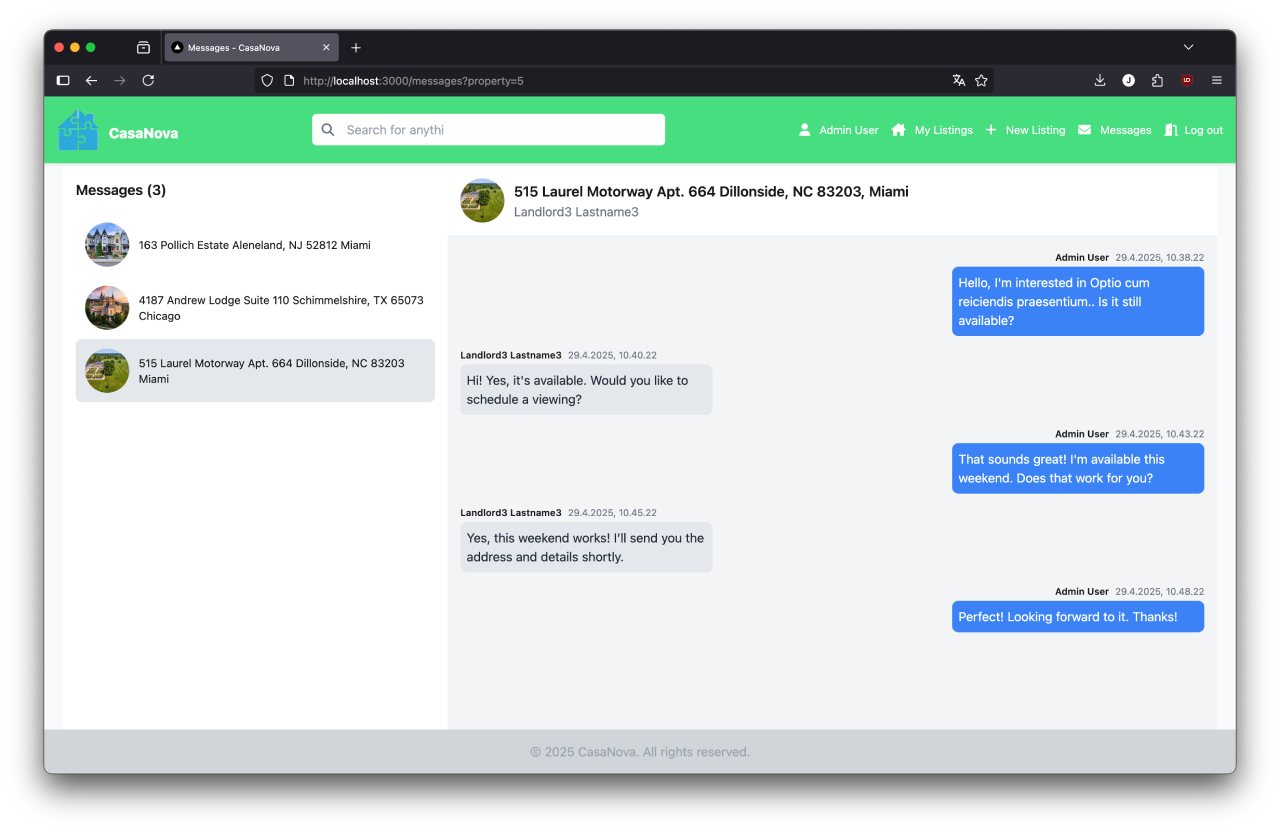Open the browser hamburger application menu
Viewport: 1280px width, 832px height.
click(x=1217, y=80)
